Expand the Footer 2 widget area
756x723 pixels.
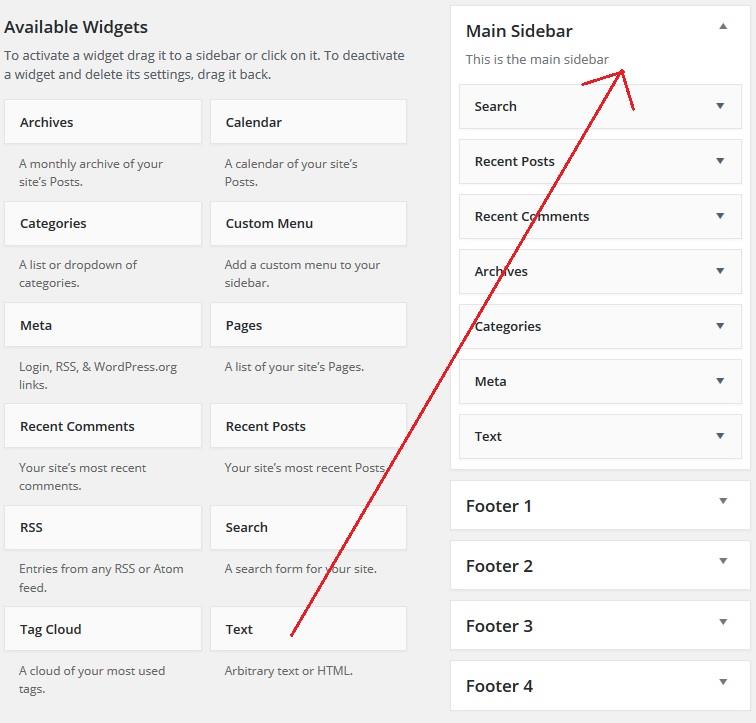point(723,562)
